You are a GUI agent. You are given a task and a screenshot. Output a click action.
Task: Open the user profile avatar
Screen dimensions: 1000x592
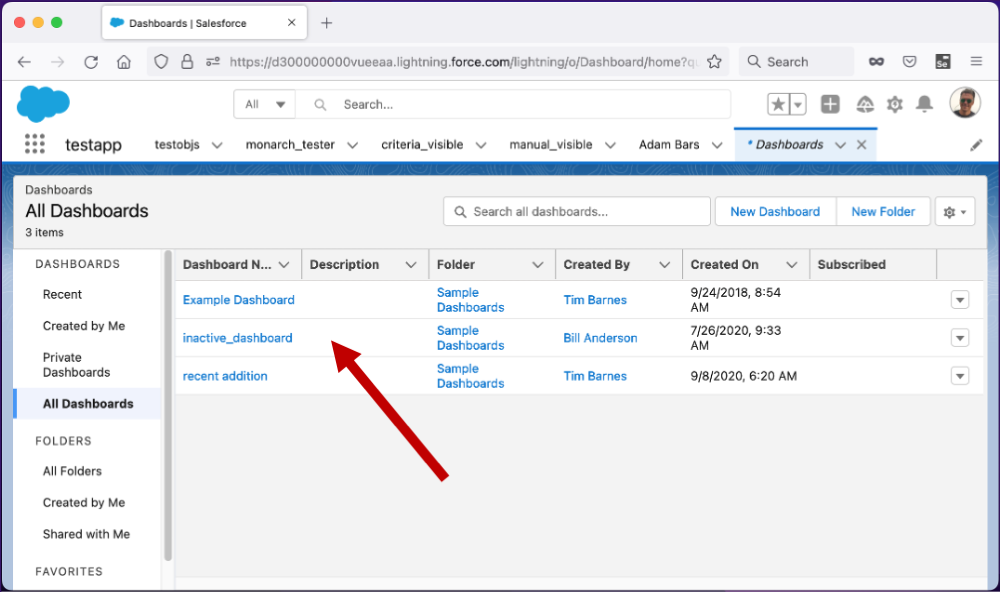click(965, 103)
